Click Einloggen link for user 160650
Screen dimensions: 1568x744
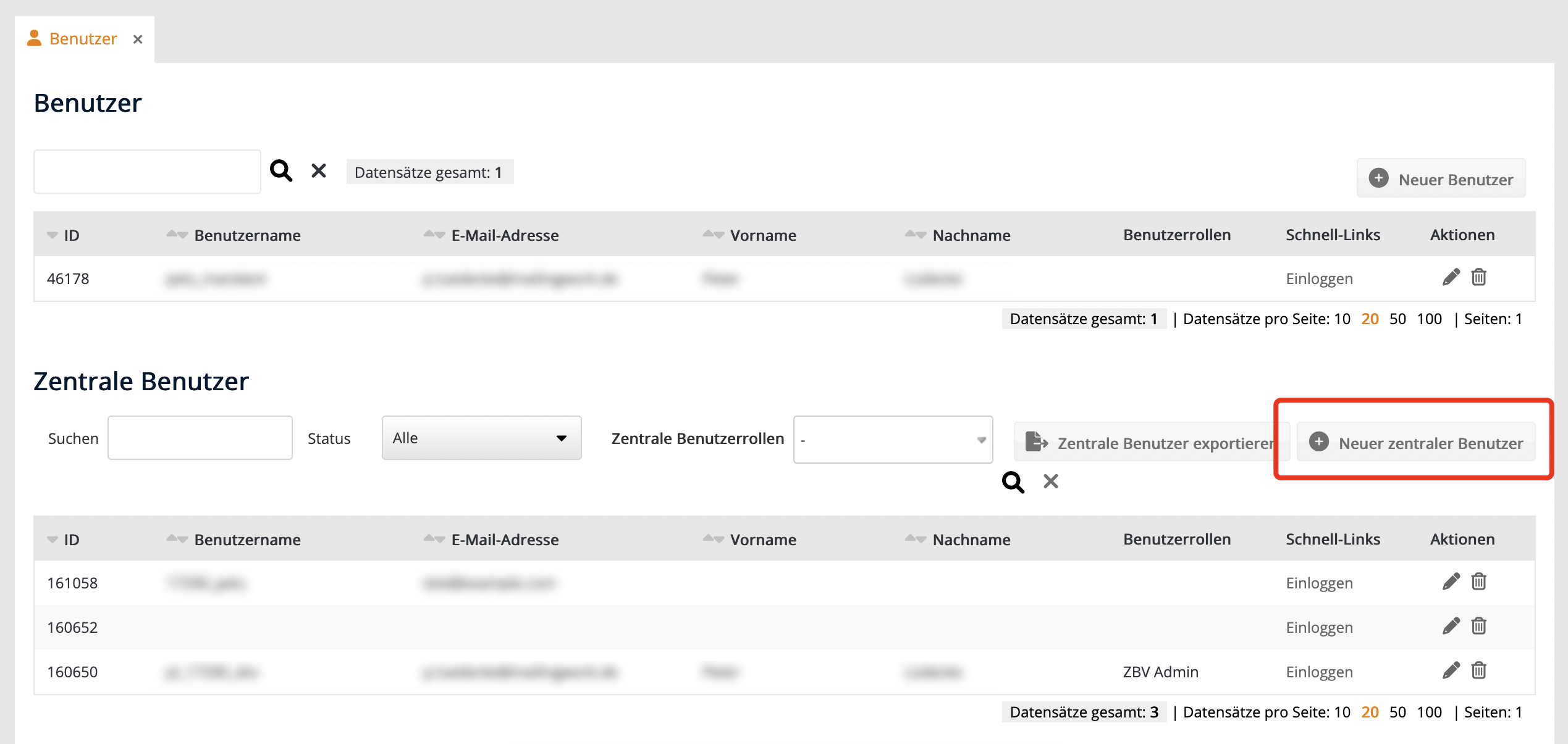(1319, 672)
